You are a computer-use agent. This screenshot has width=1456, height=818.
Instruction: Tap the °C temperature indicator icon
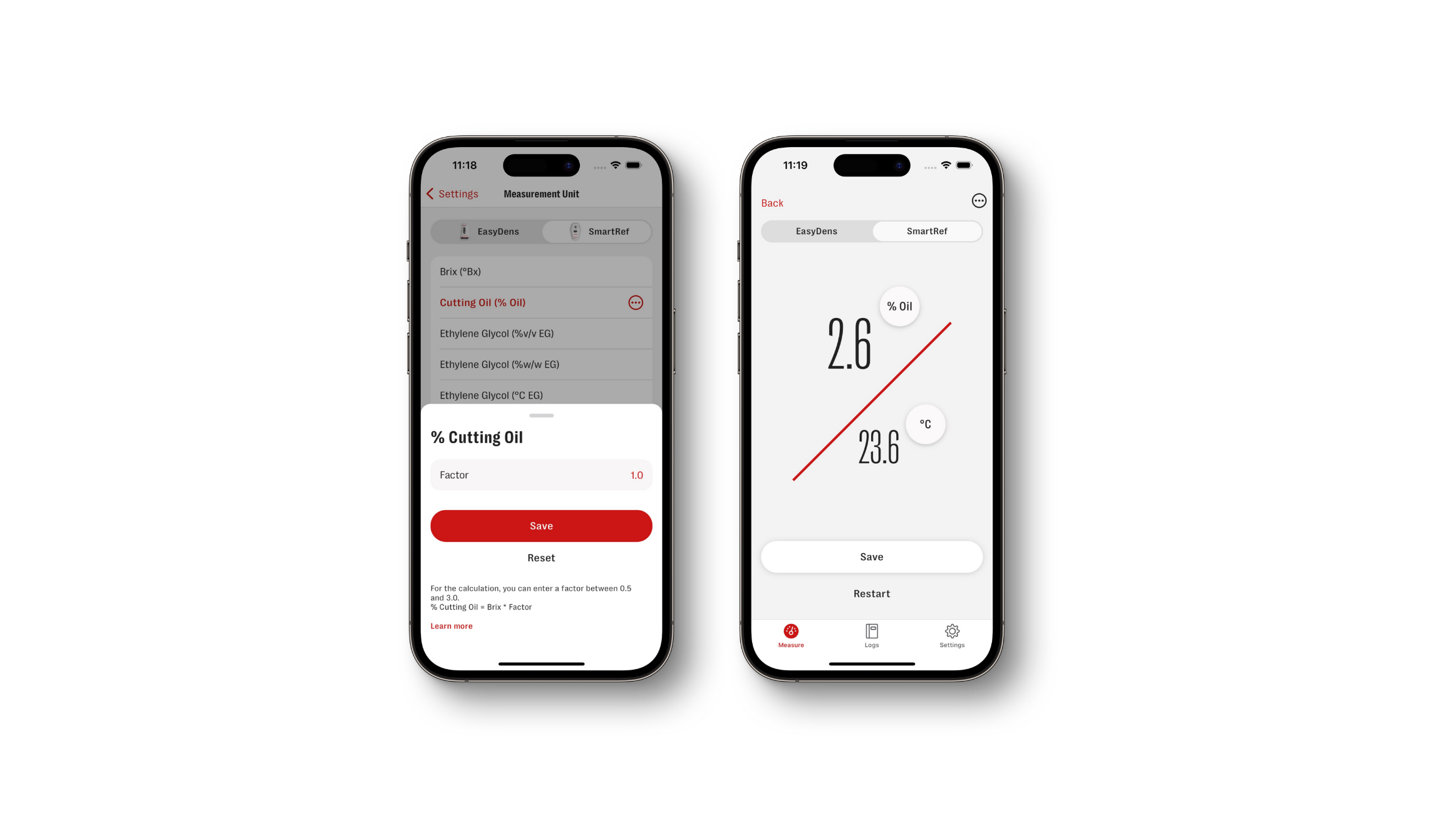tap(925, 423)
